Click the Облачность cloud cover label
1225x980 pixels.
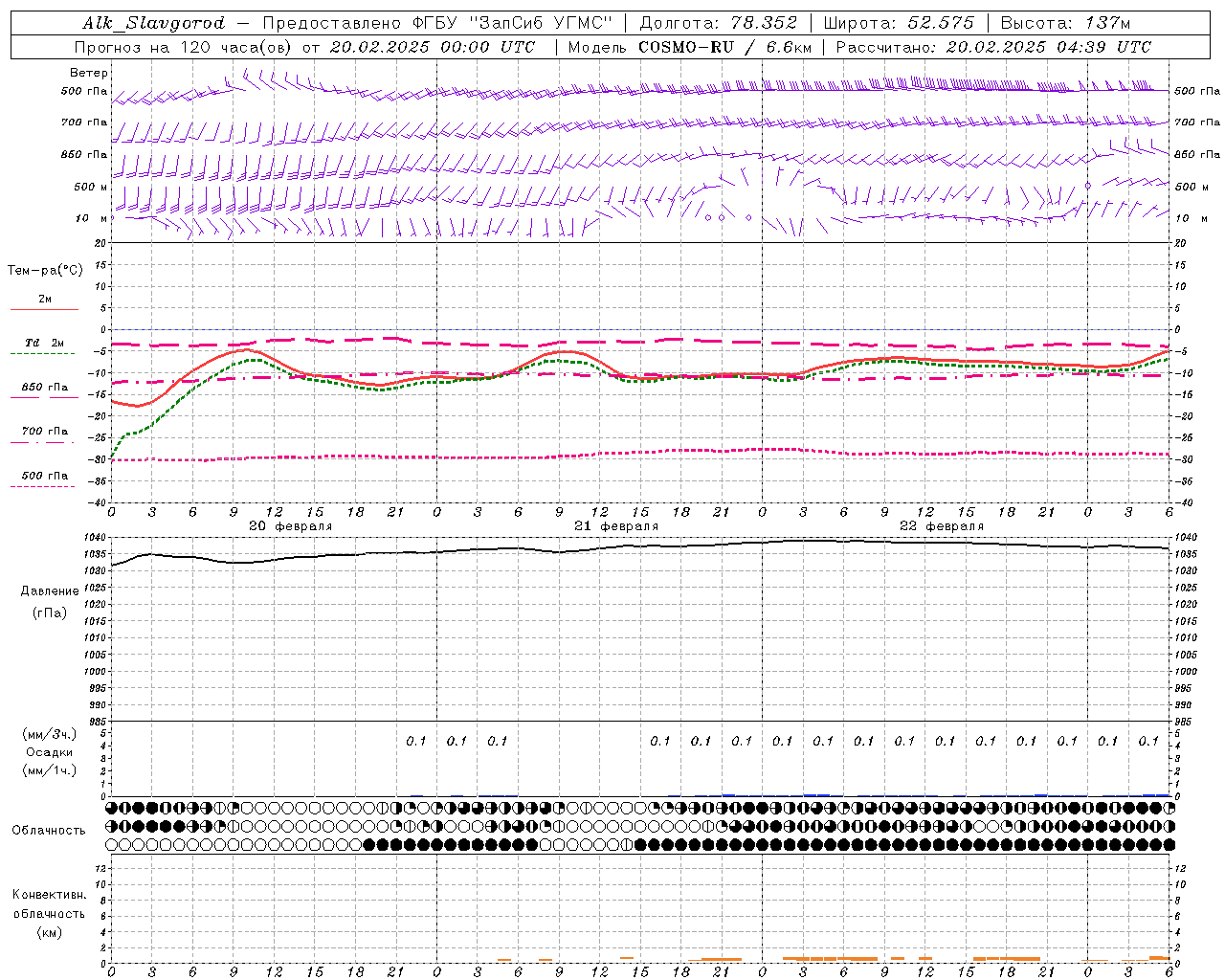click(49, 830)
